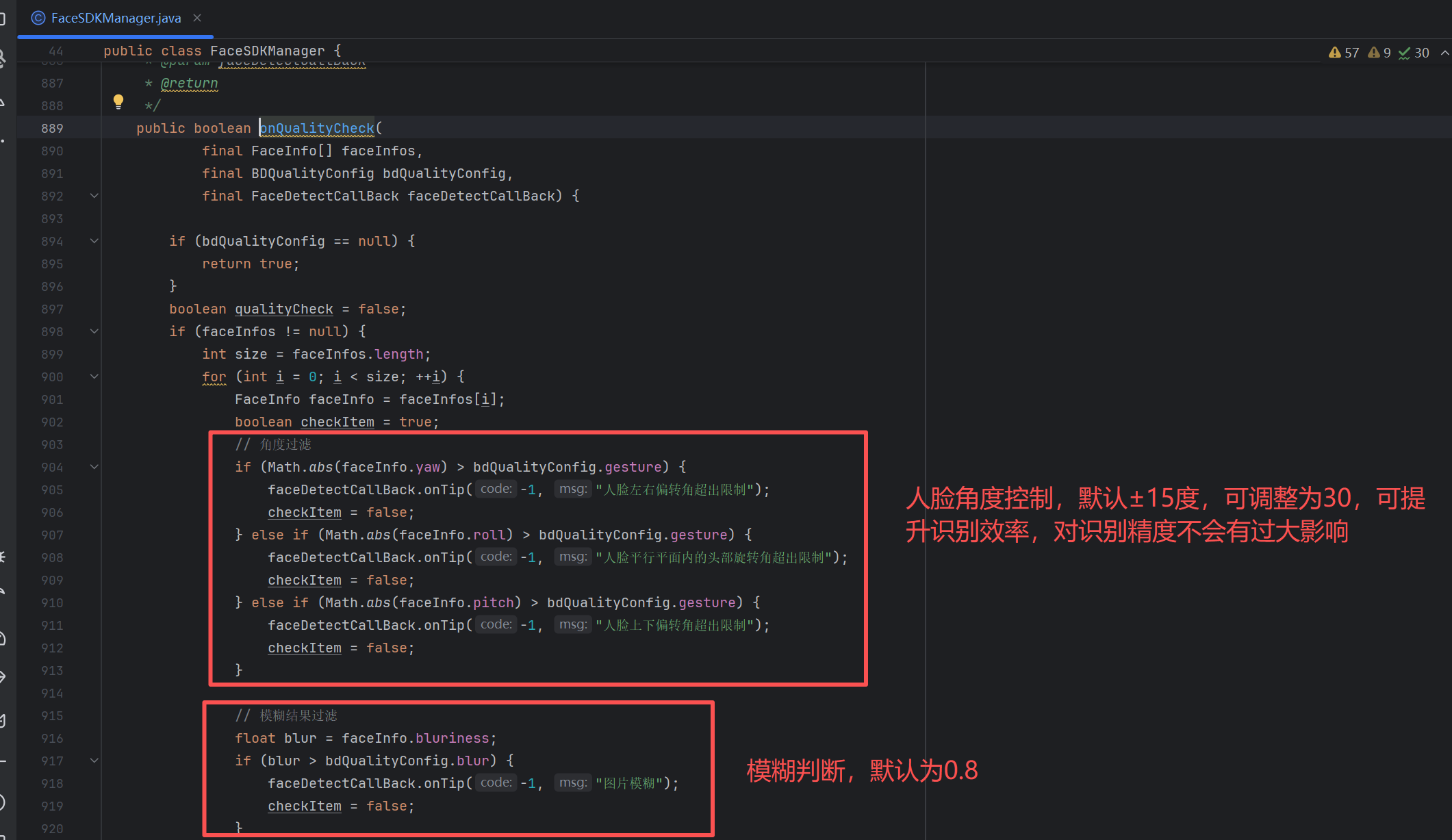Screen dimensions: 1452x840
Task: Place cursor on the onQualityCheck method name
Action: [317, 128]
